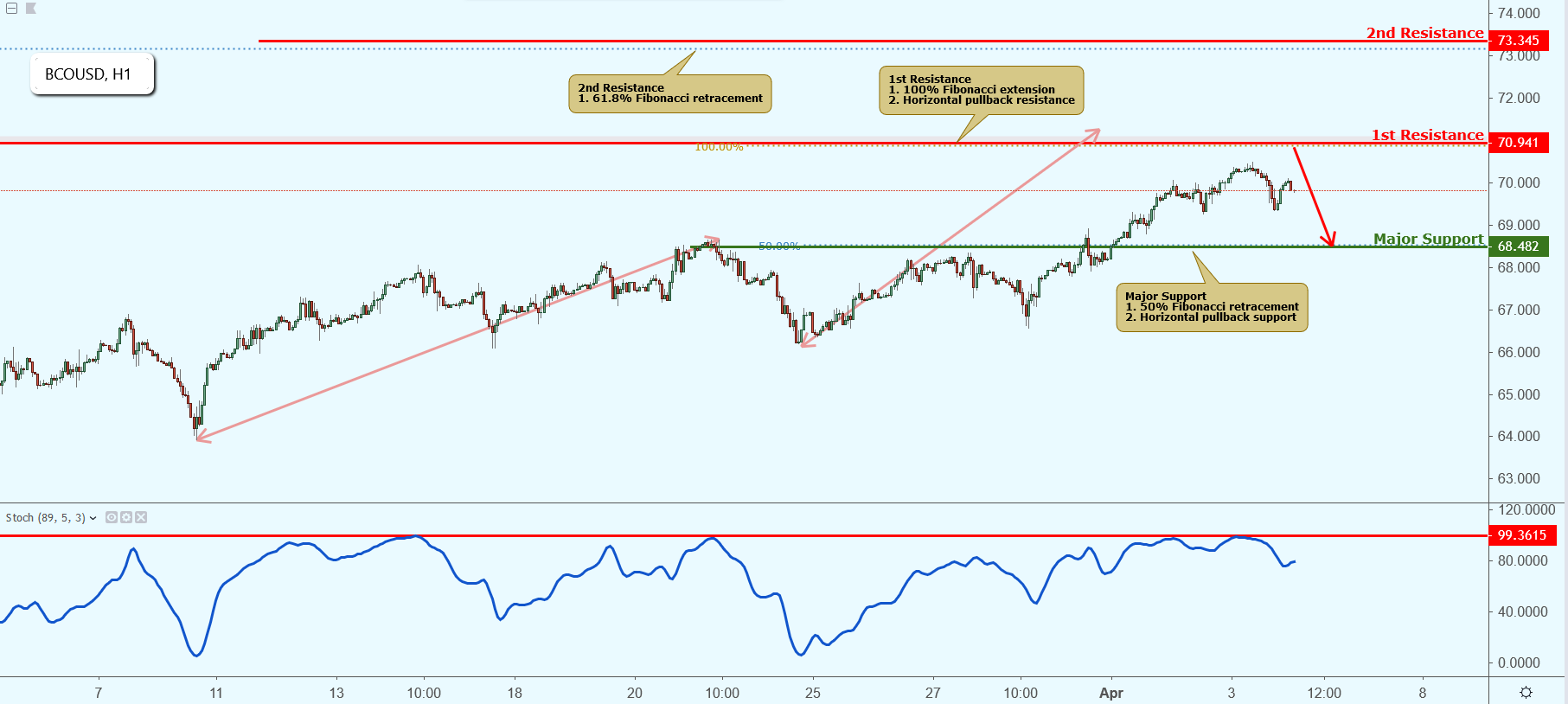Click the 63.000 price axis value
Viewport: 1568px width, 704px height.
click(x=1519, y=478)
